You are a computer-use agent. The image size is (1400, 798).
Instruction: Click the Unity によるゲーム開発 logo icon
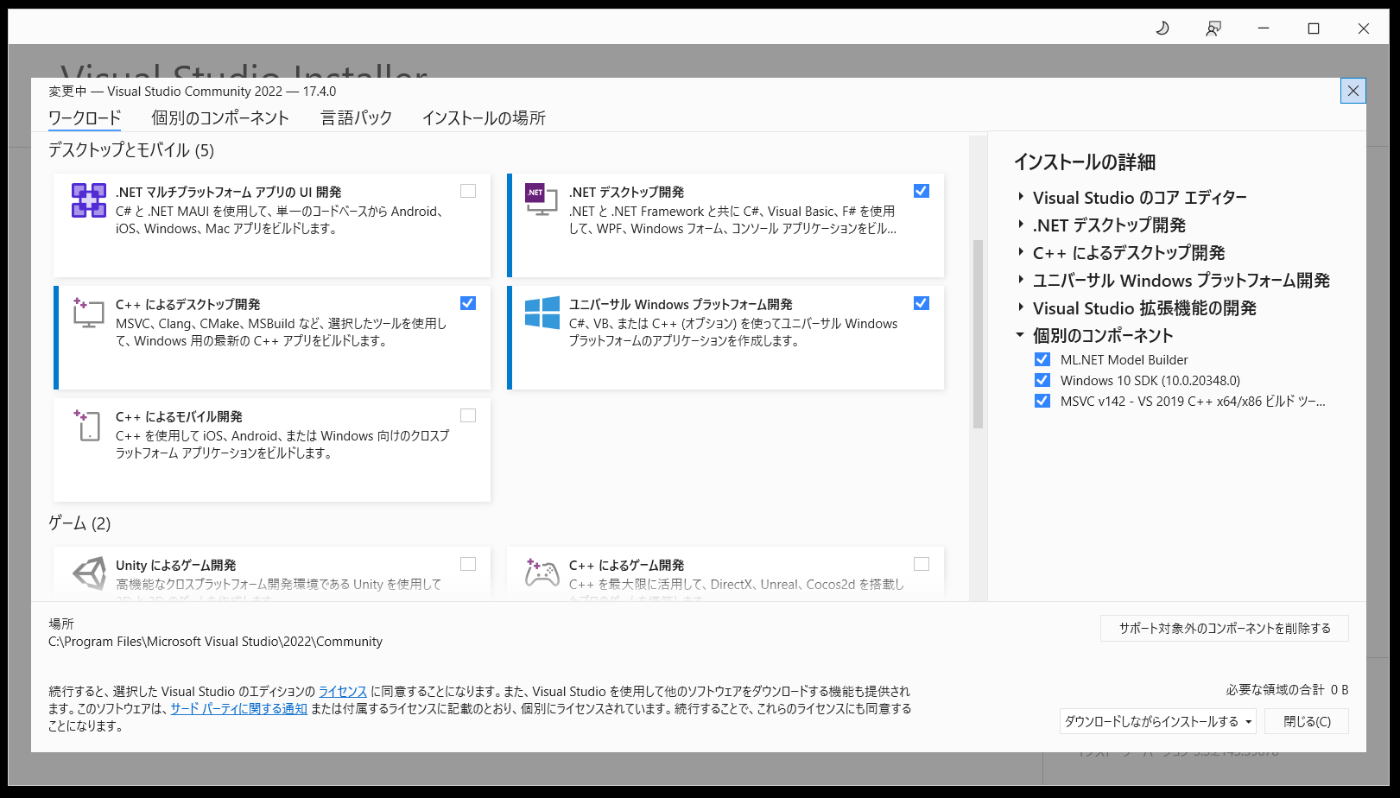tap(89, 574)
